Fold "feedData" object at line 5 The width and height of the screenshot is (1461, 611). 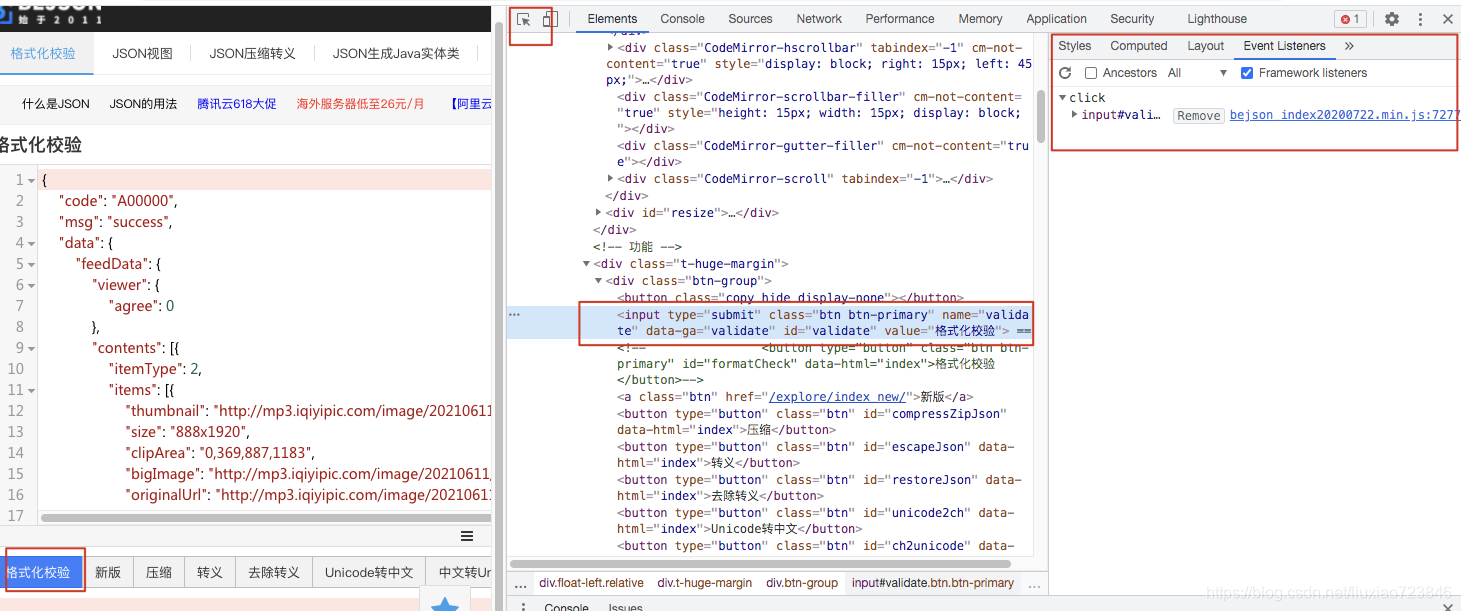[32, 264]
